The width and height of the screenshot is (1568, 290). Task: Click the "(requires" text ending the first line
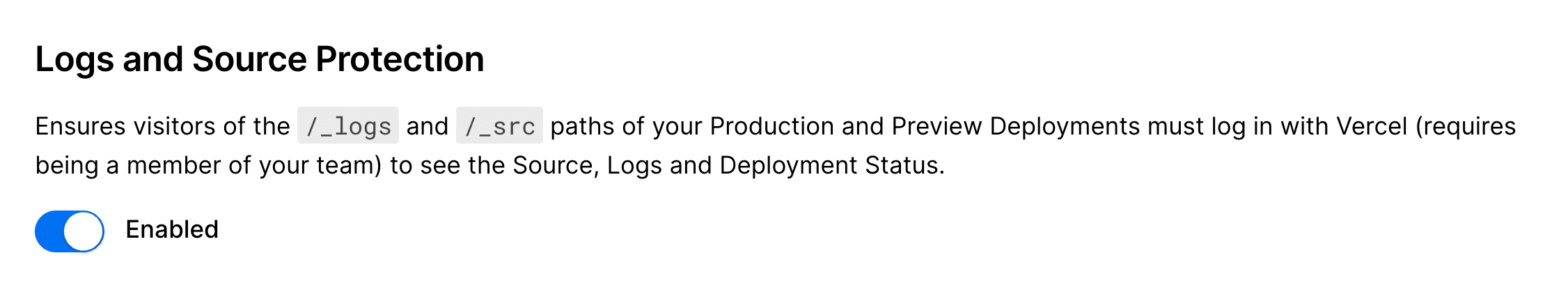point(1466,126)
